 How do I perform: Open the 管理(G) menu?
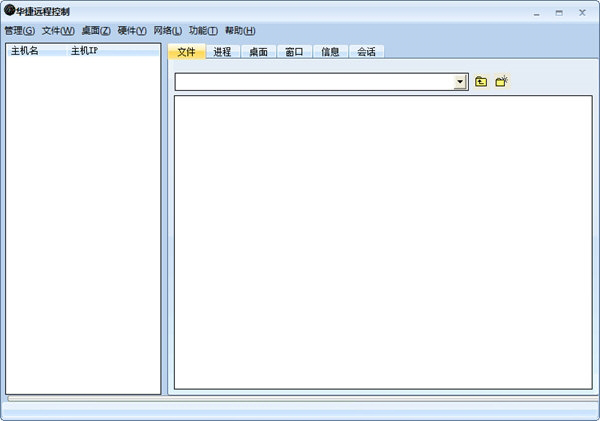click(20, 31)
